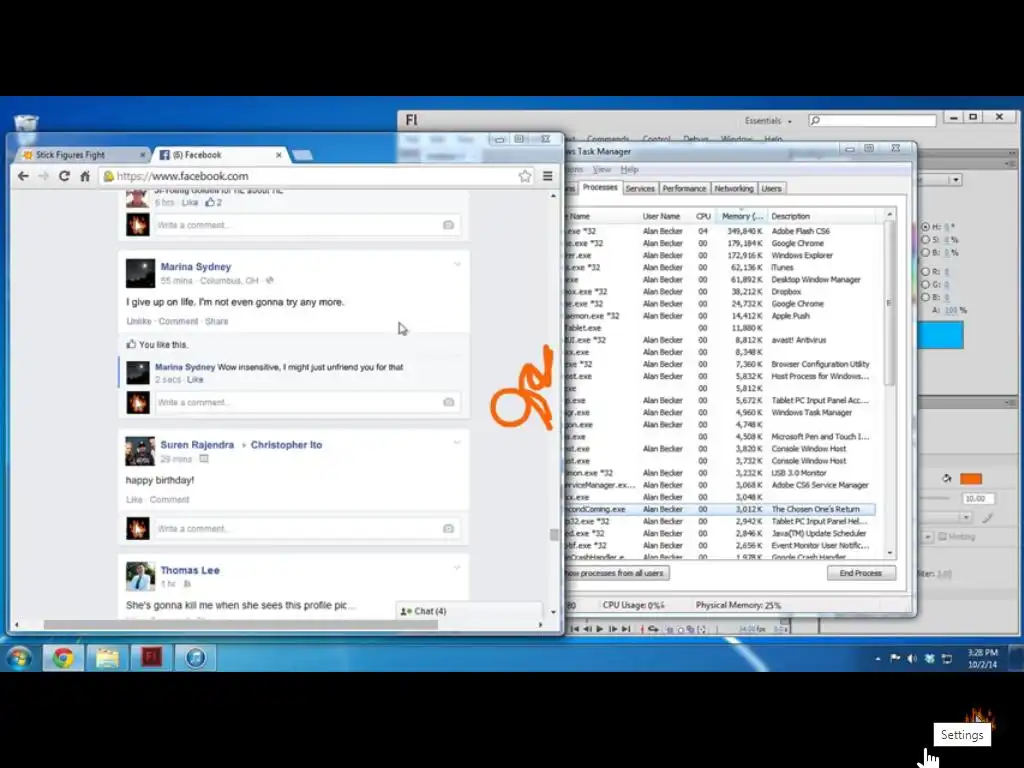Open Essentials workspace dropdown in Flash
The height and width of the screenshot is (768, 1024).
(768, 121)
